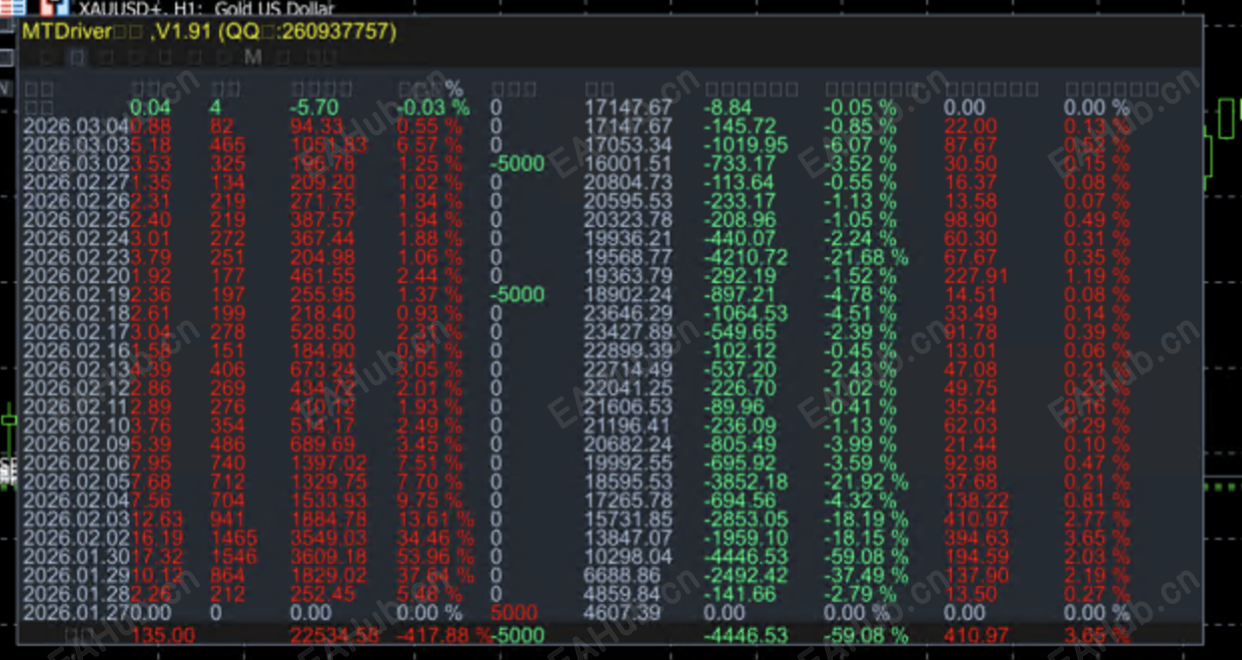
Task: Click profit value 3609.18
Action: click(329, 557)
